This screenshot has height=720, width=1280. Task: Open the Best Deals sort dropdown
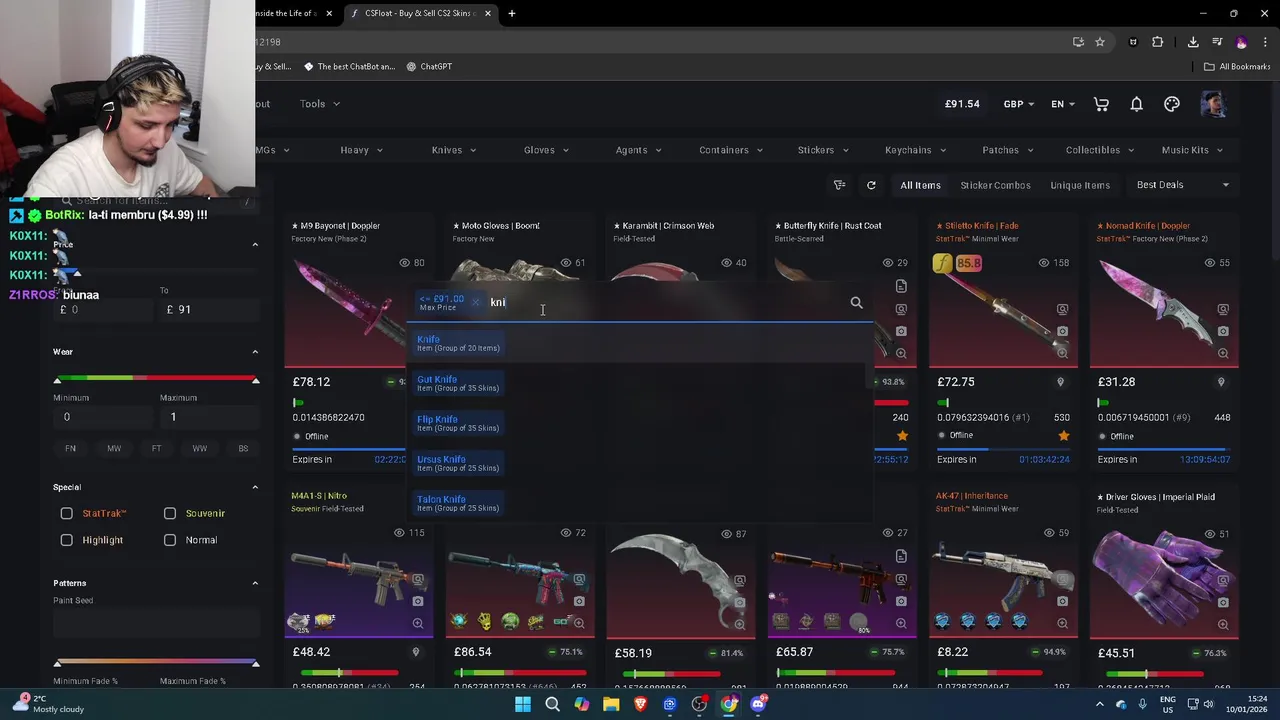coord(1183,185)
